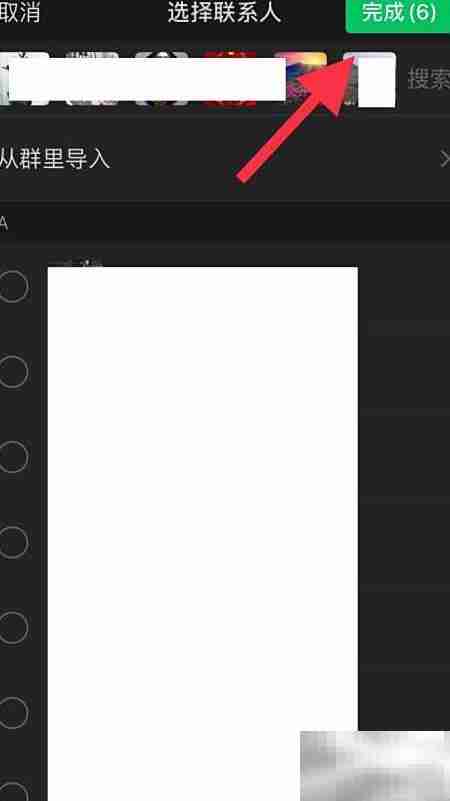Image resolution: width=450 pixels, height=801 pixels.
Task: Tap the second selected contact avatar
Action: pyautogui.click(x=92, y=79)
